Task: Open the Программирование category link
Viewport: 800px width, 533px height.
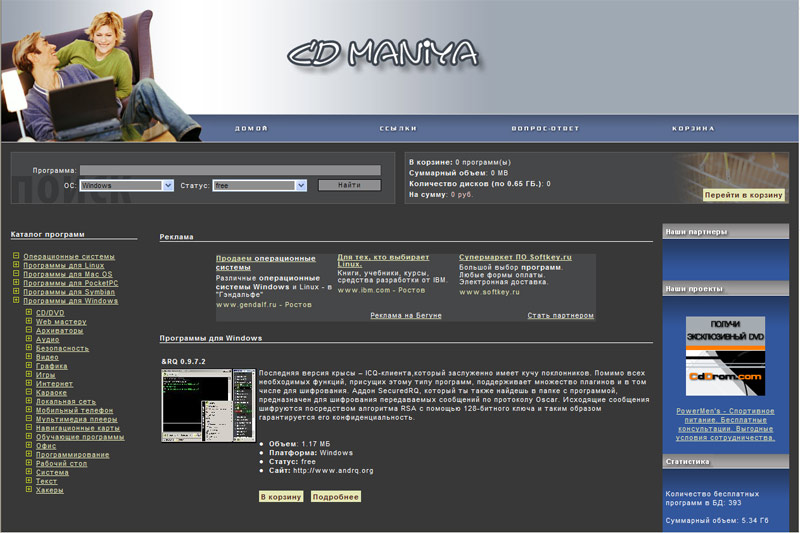Action: tap(72, 454)
